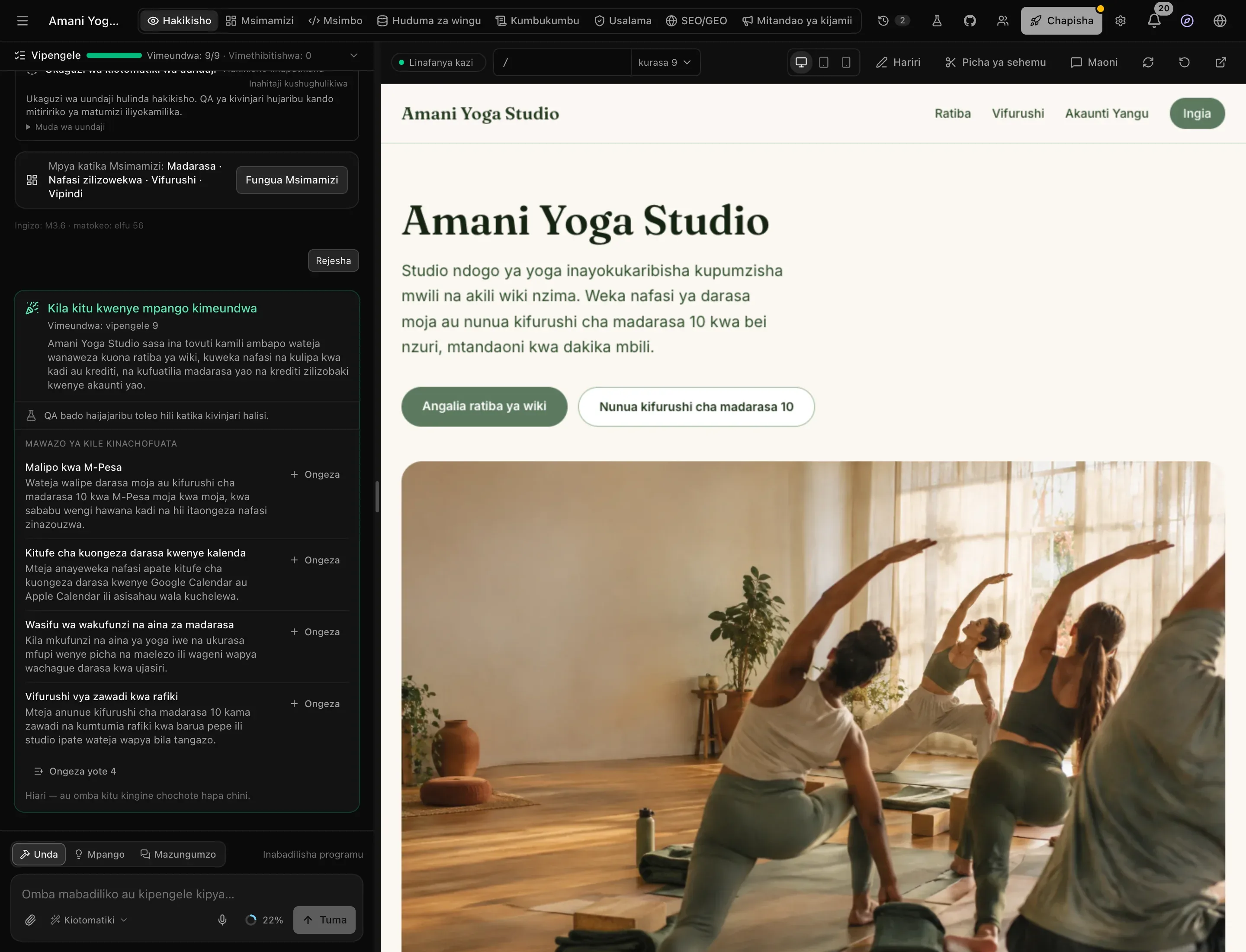Click the globe language icon
This screenshot has width=1246, height=952.
coord(1219,21)
